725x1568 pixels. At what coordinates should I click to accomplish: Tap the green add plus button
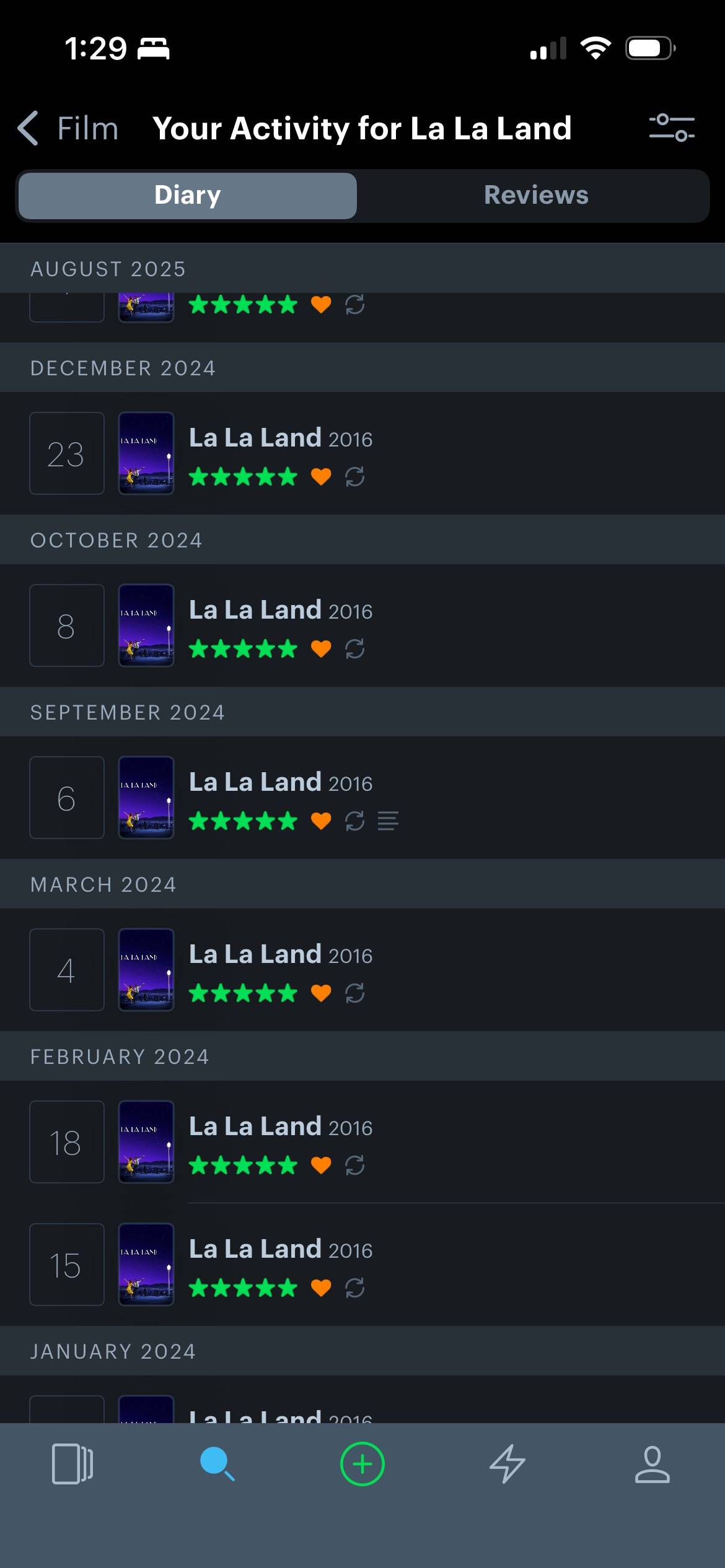pyautogui.click(x=362, y=1464)
